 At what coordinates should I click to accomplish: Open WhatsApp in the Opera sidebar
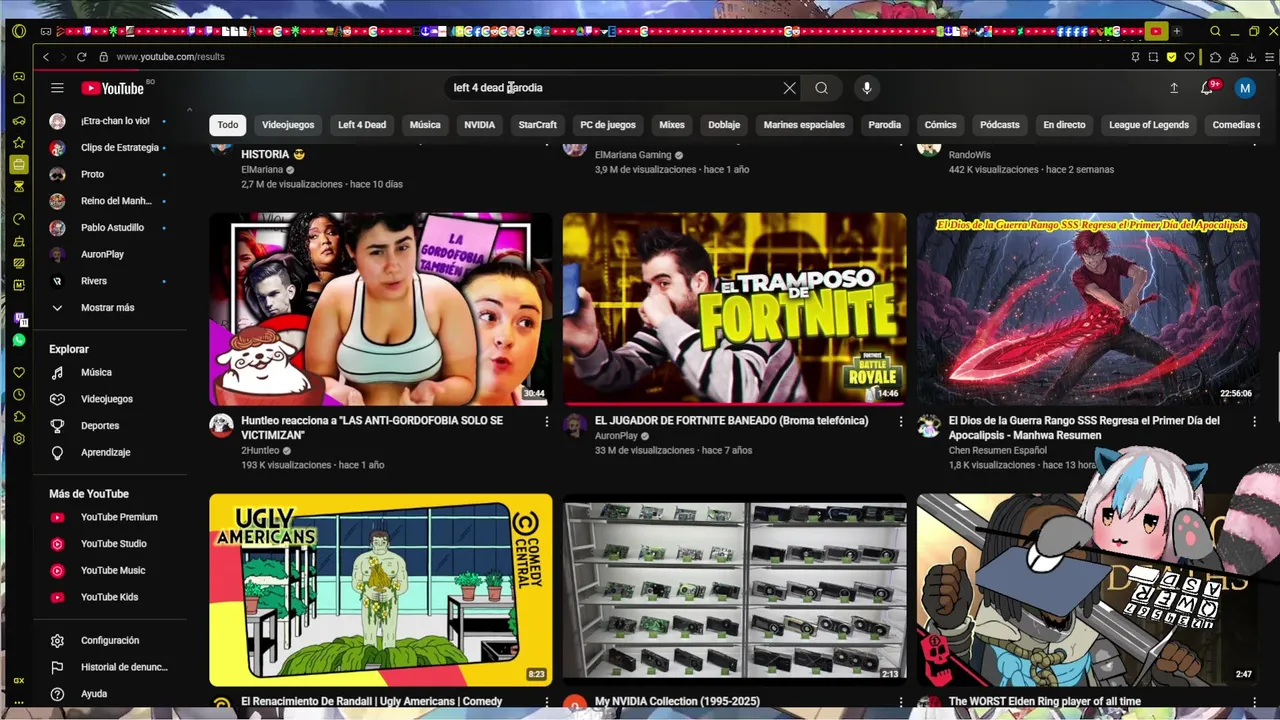pyautogui.click(x=19, y=341)
